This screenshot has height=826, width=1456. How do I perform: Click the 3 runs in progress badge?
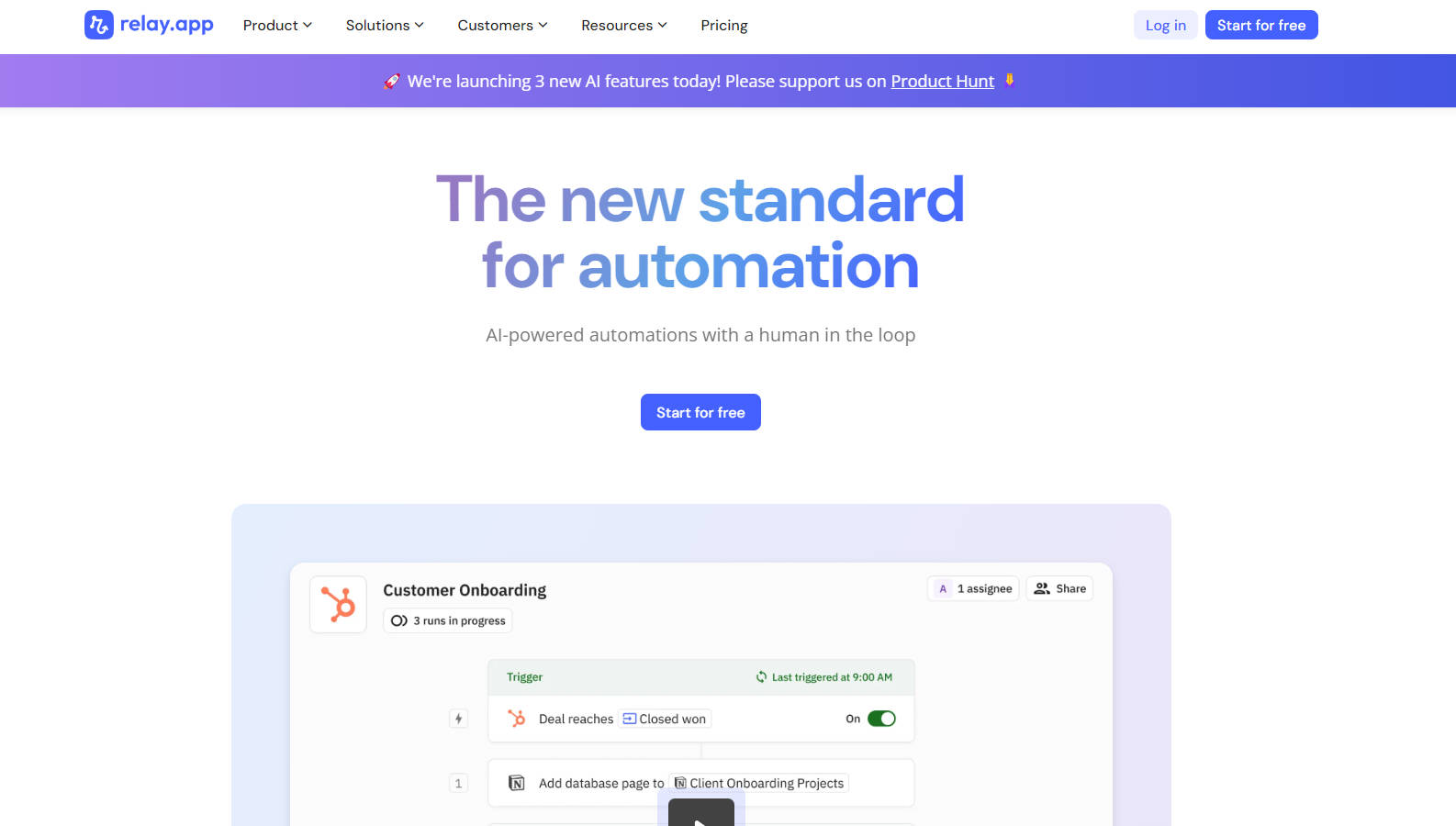click(447, 620)
